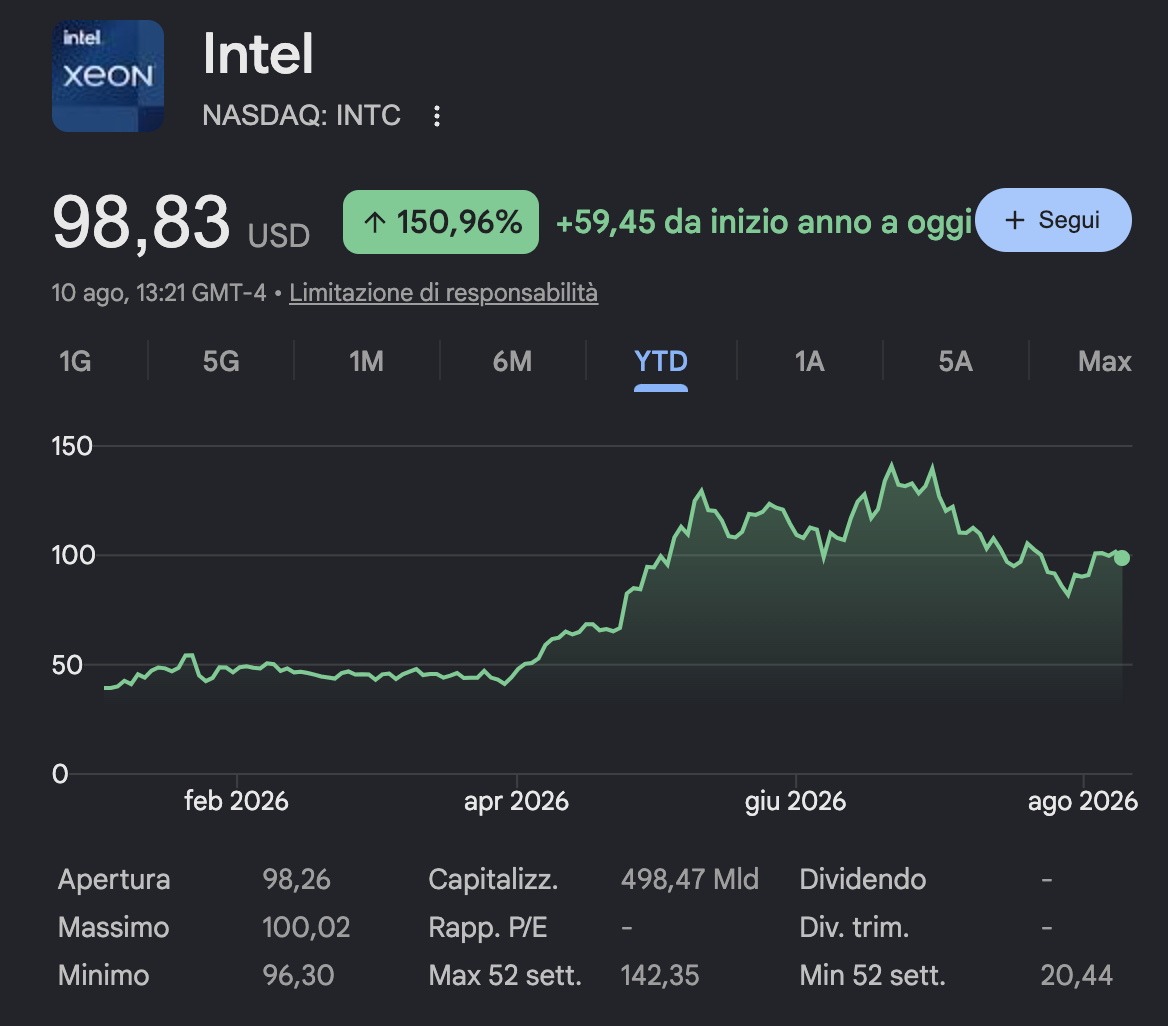Click the Dividendo label
Image resolution: width=1168 pixels, height=1026 pixels.
[863, 879]
